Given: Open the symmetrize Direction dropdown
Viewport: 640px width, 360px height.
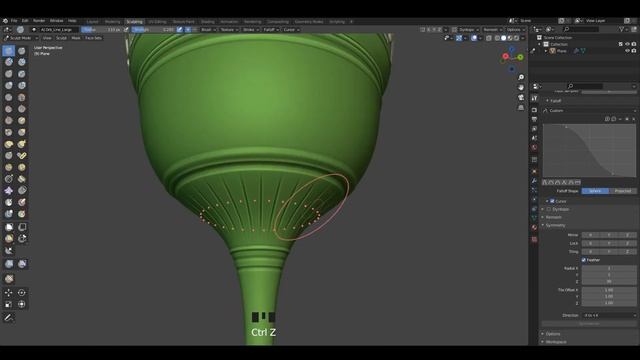Looking at the screenshot, I should (609, 316).
